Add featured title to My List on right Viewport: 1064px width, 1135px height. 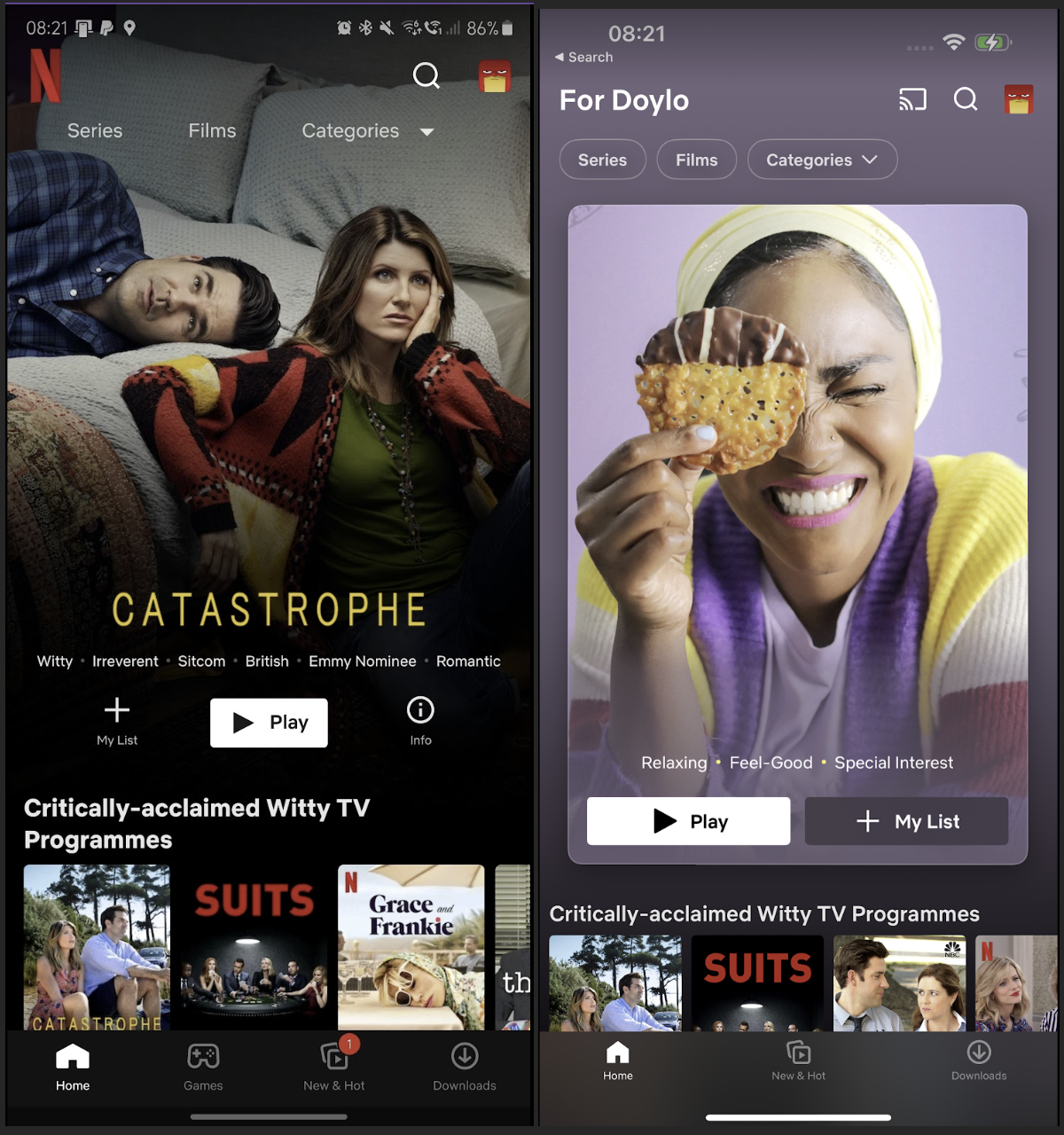click(906, 821)
